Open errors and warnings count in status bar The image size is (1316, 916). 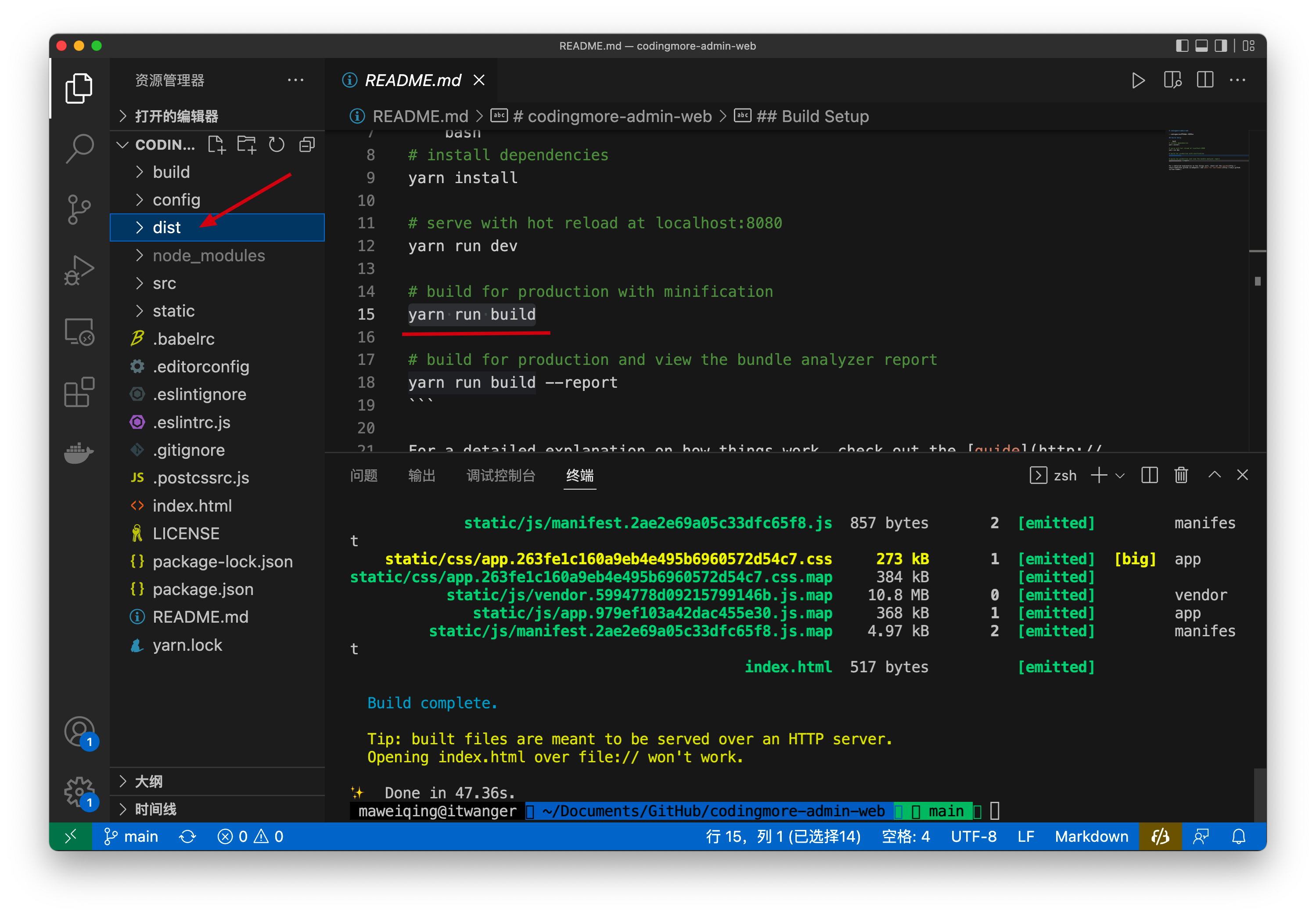[x=251, y=837]
